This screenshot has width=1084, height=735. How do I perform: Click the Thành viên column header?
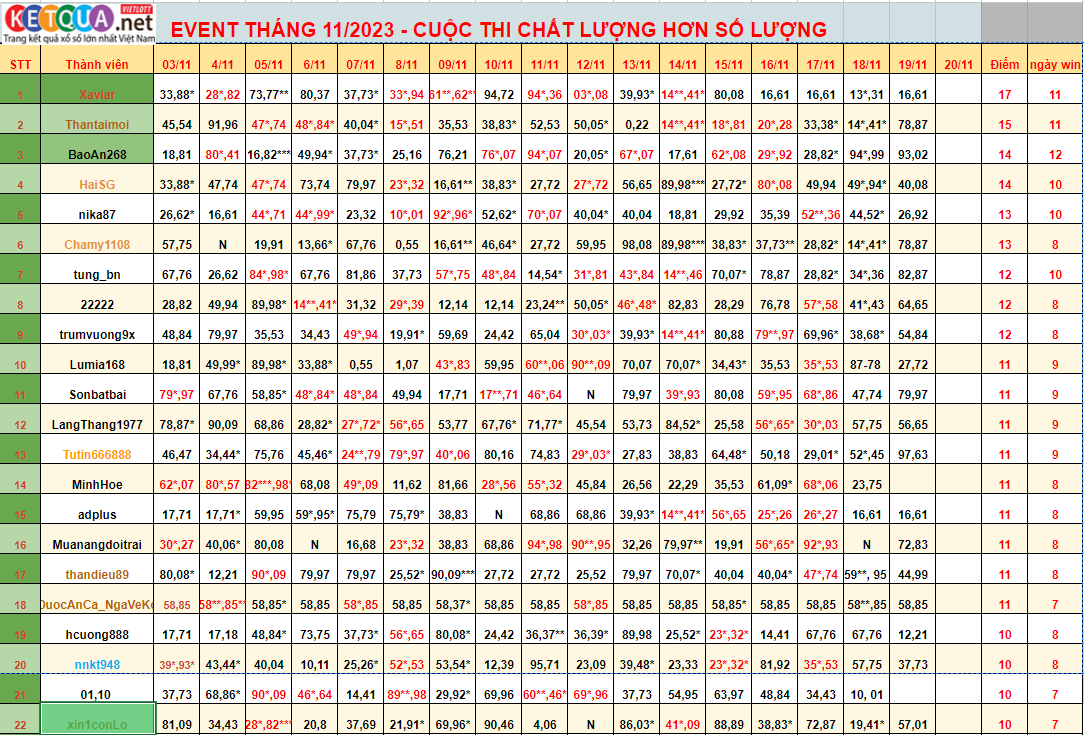(97, 65)
